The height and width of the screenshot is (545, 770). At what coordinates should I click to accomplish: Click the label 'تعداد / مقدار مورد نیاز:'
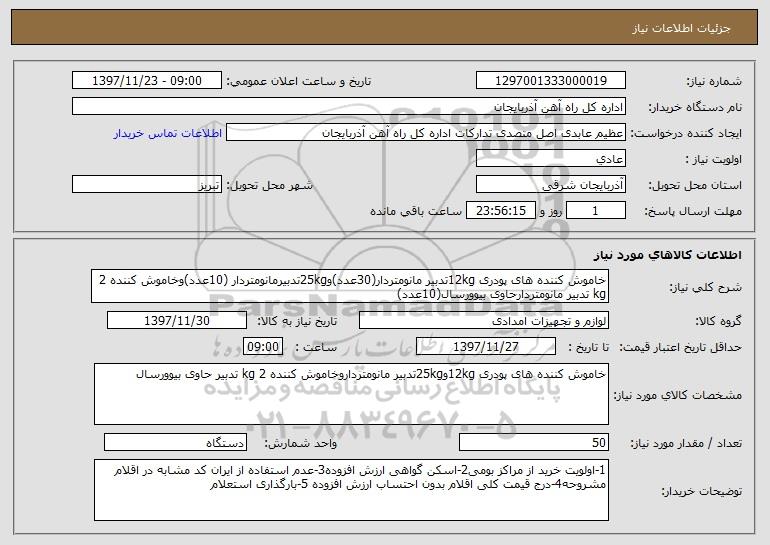[686, 443]
